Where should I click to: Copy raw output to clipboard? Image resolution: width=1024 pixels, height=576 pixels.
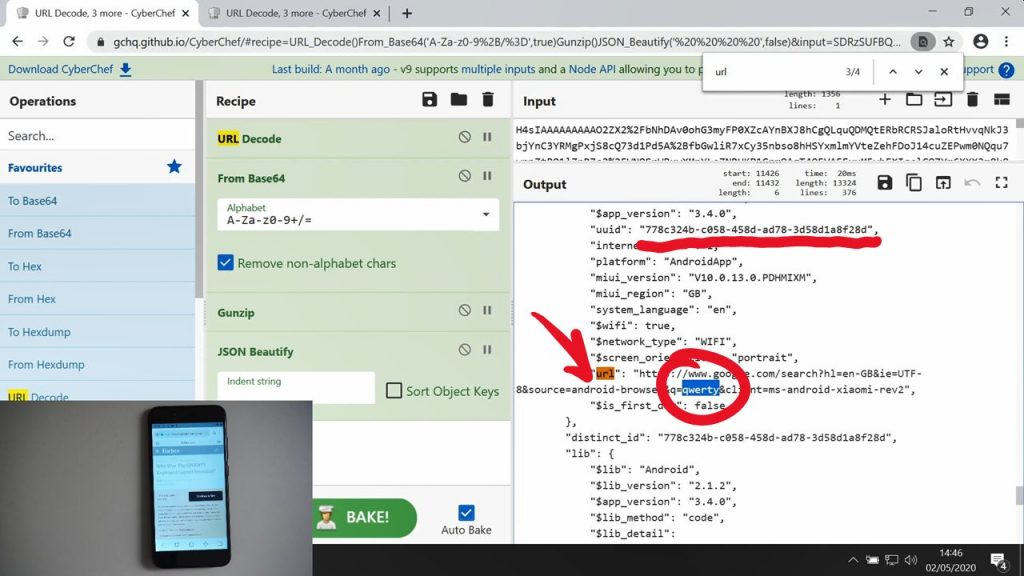point(914,183)
